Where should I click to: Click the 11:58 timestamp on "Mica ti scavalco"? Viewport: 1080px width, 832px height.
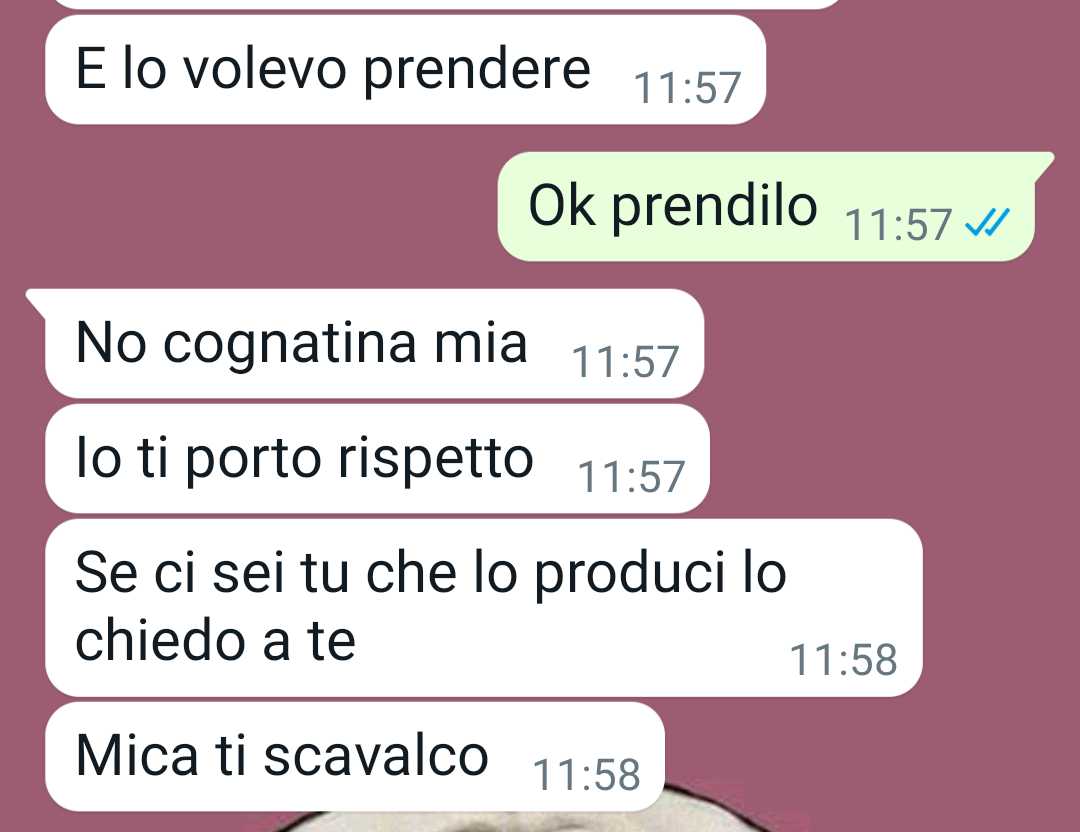pos(586,774)
